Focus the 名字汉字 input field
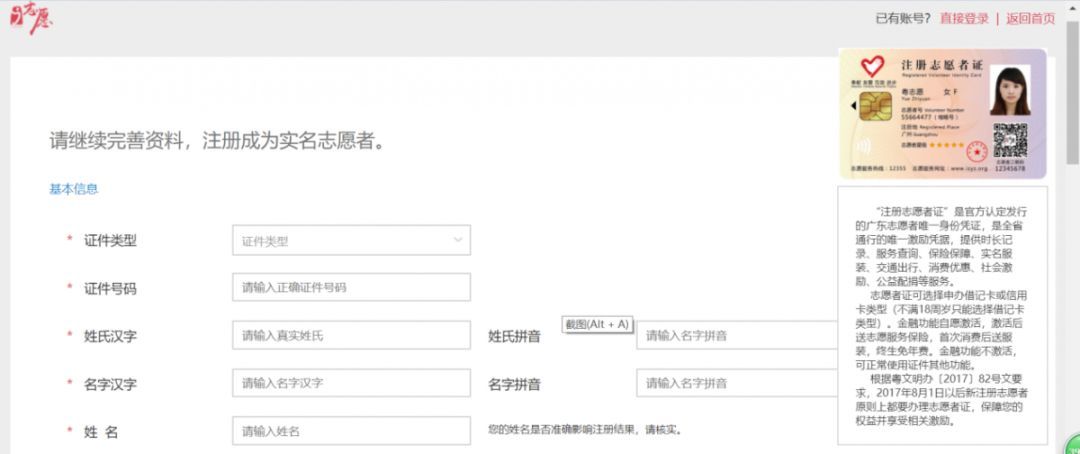The height and width of the screenshot is (454, 1080). 350,383
